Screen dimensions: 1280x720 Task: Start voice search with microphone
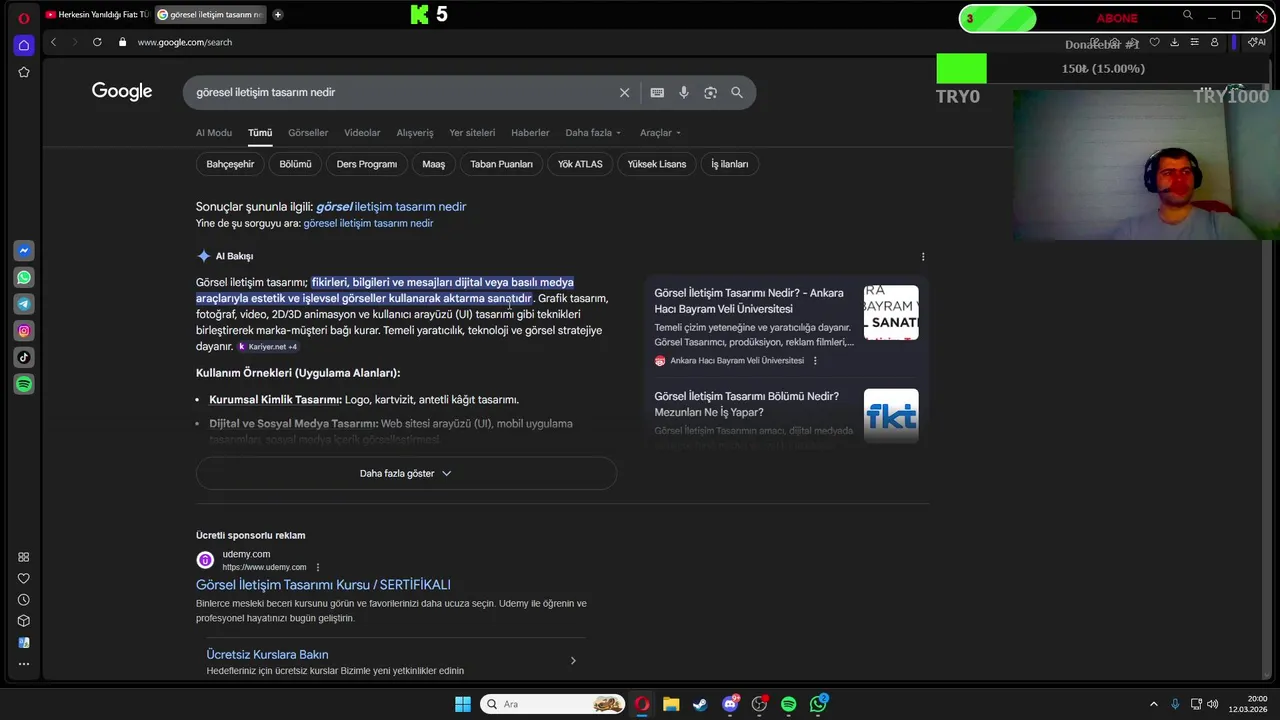[x=684, y=92]
